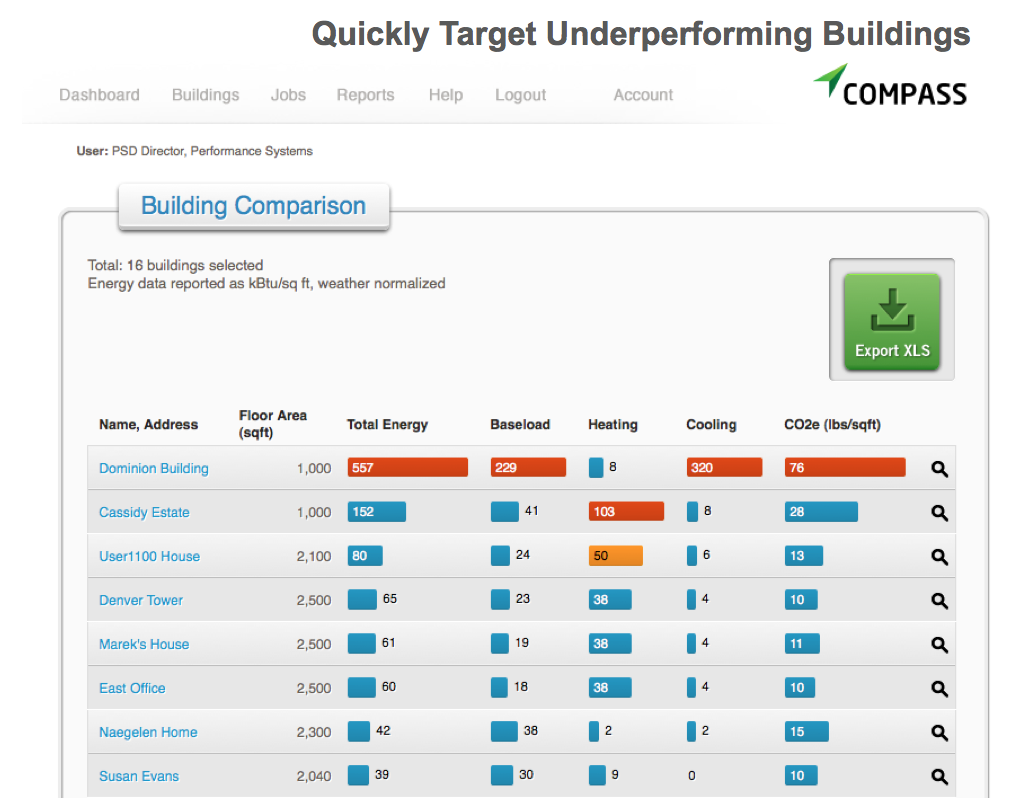The height and width of the screenshot is (798, 1030).
Task: Click the Cooling column header
Action: click(x=711, y=424)
